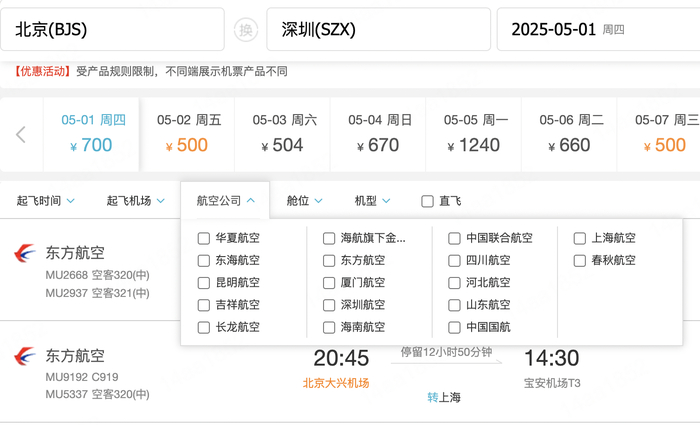Click the 2025-05-01 date field
The height and width of the screenshot is (425, 700).
click(595, 30)
